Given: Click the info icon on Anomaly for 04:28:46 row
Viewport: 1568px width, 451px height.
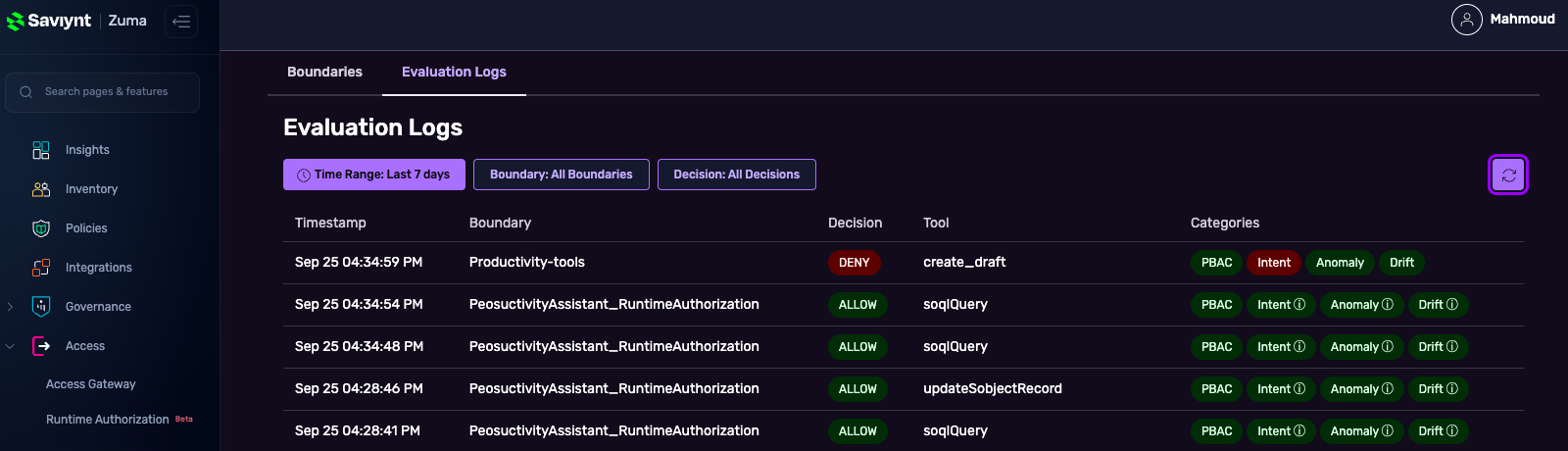Looking at the screenshot, I should (1388, 389).
